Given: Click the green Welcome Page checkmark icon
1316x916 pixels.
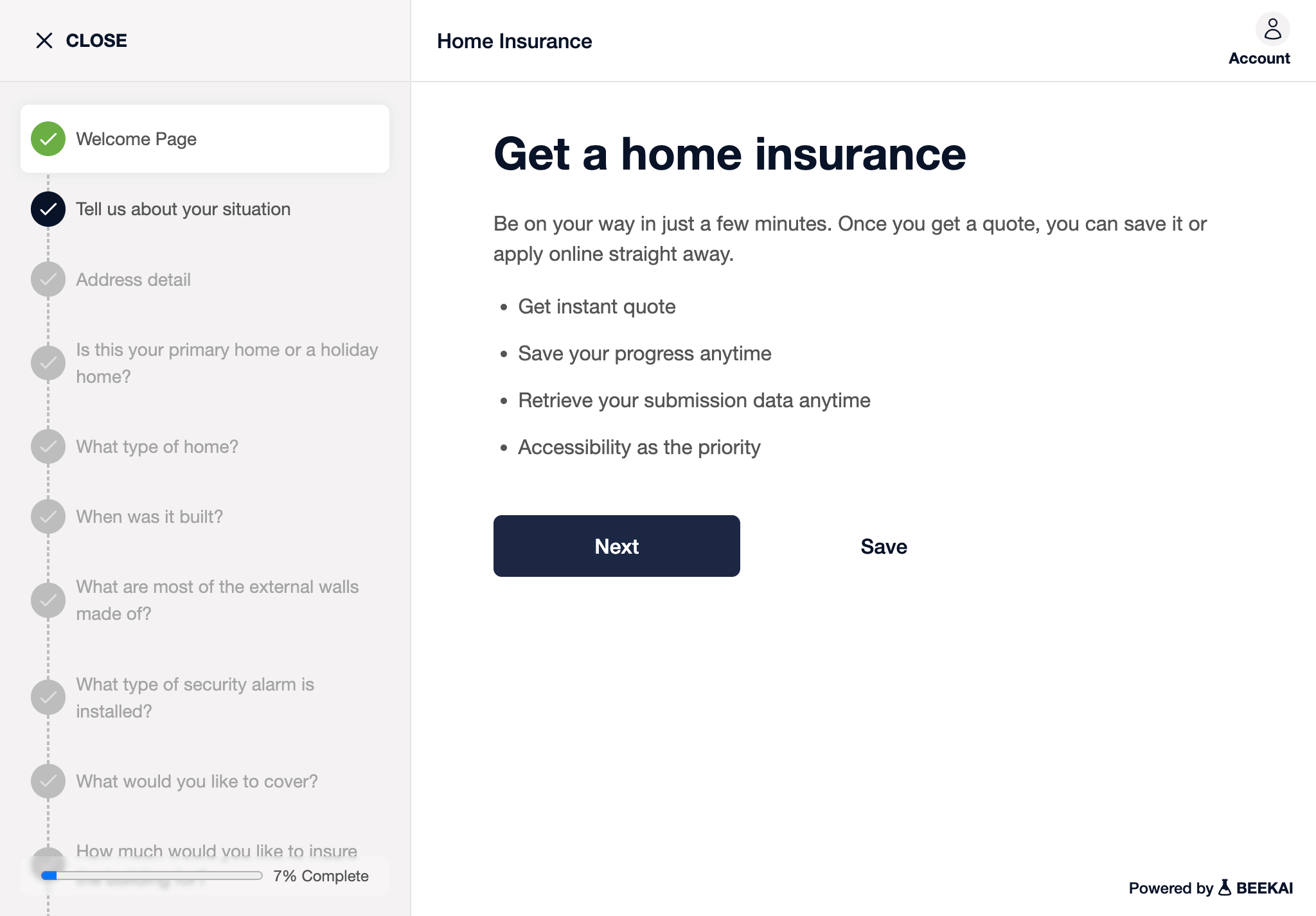Looking at the screenshot, I should (x=48, y=139).
